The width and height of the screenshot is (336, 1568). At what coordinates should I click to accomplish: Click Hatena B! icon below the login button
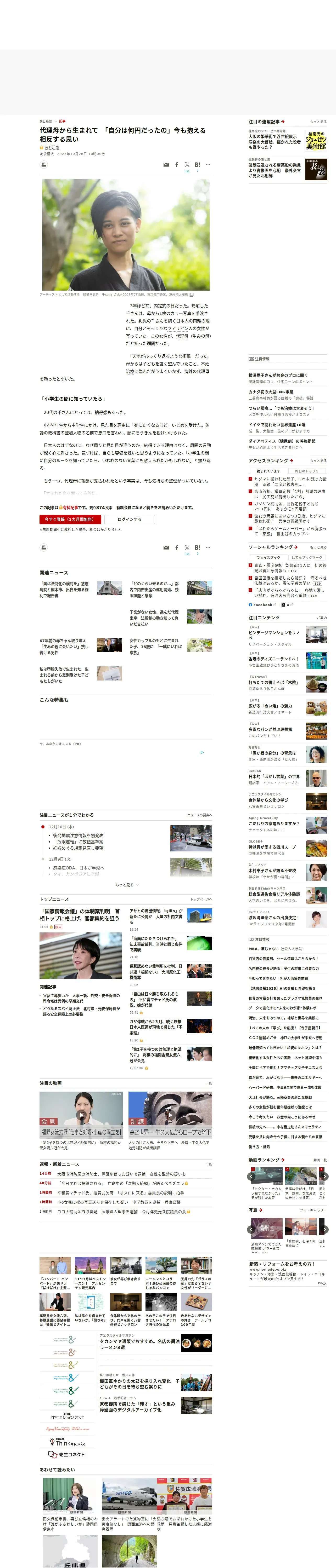198,547
